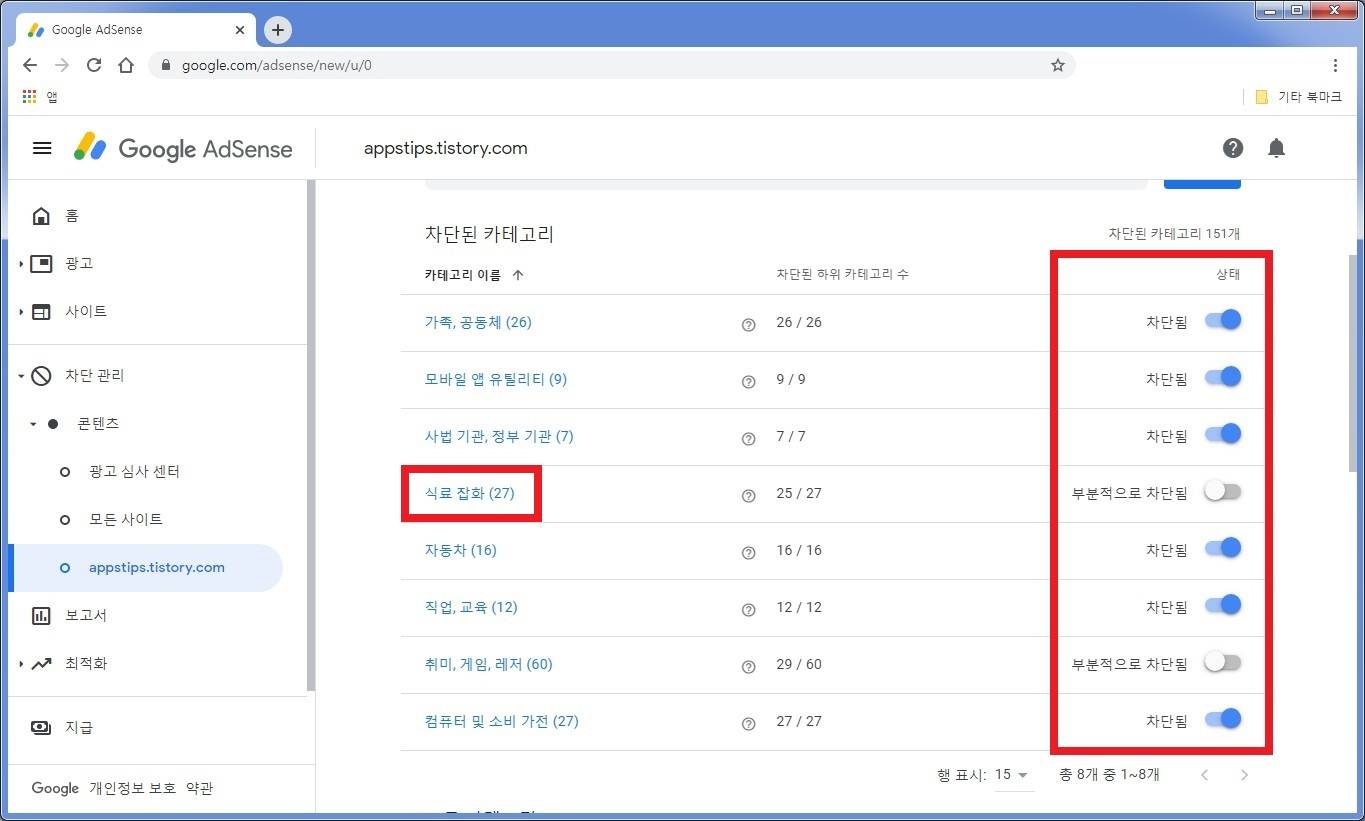Collapse the 차단 관리 sidebar section
1365x821 pixels.
(x=21, y=376)
